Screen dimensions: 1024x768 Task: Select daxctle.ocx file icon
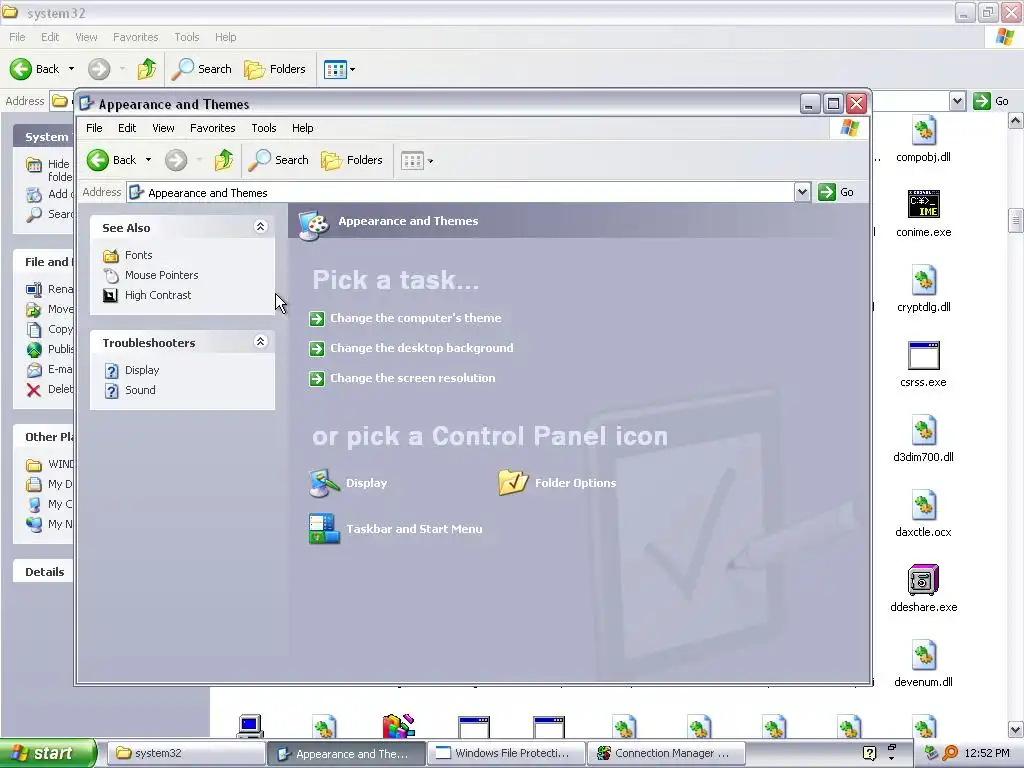point(923,506)
